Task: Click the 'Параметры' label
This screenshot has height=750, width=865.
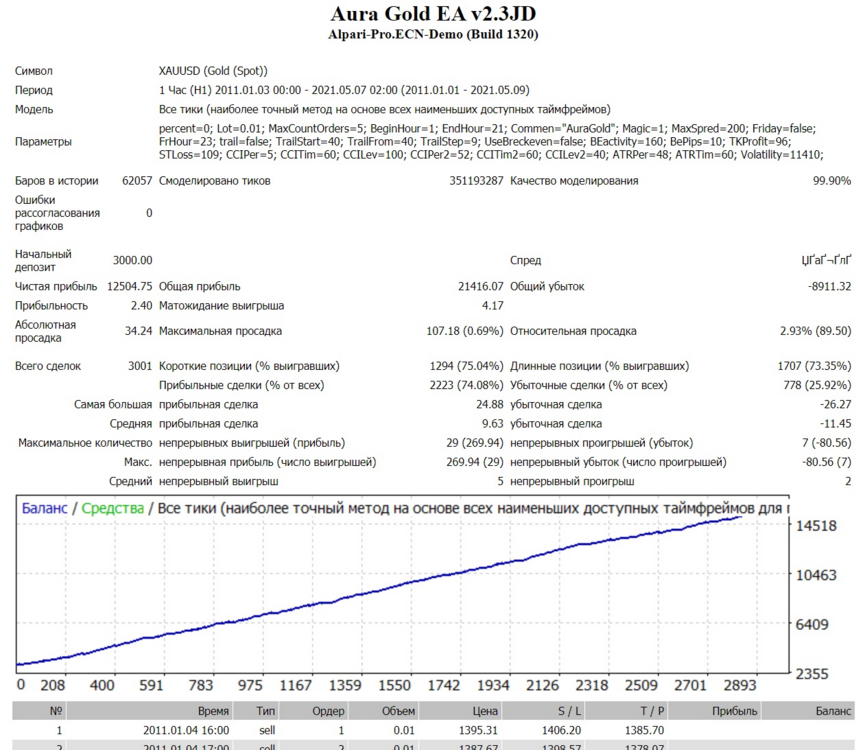Action: click(43, 142)
